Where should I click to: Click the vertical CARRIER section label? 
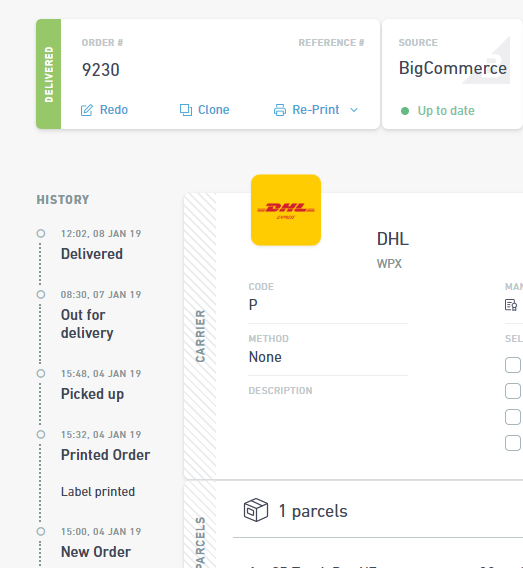point(200,336)
